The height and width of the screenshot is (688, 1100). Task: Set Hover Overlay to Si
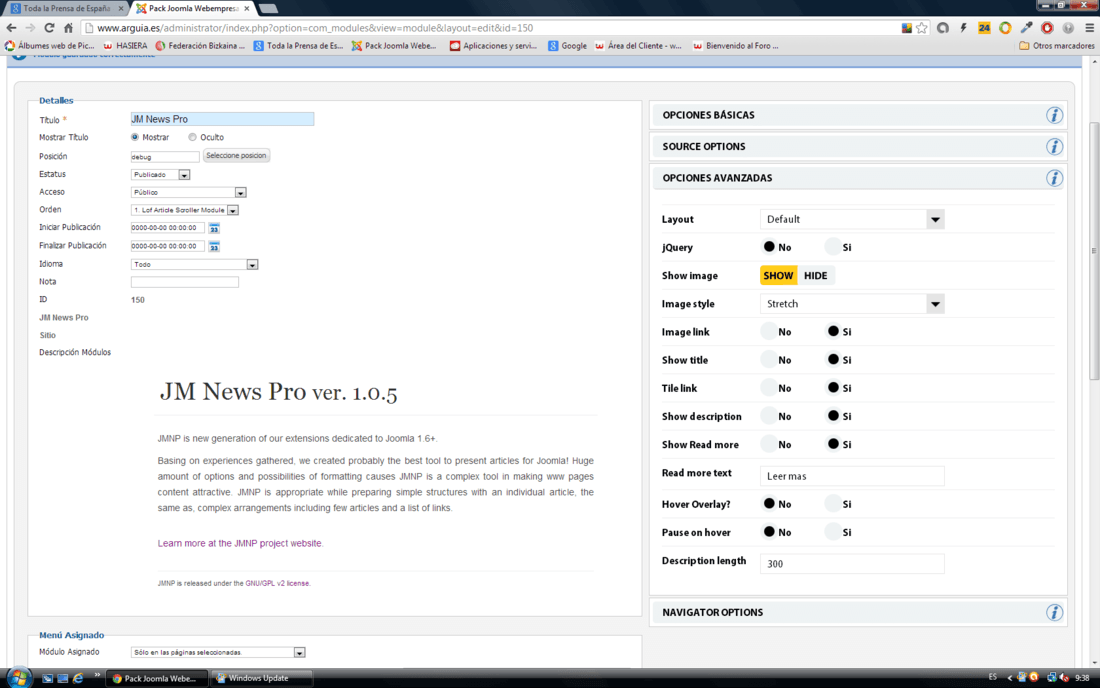pos(833,504)
